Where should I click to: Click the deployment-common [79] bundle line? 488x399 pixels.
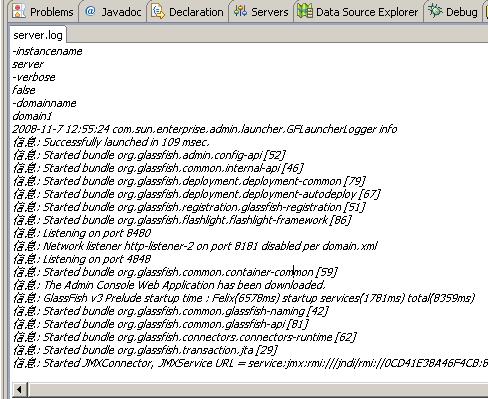coord(189,181)
